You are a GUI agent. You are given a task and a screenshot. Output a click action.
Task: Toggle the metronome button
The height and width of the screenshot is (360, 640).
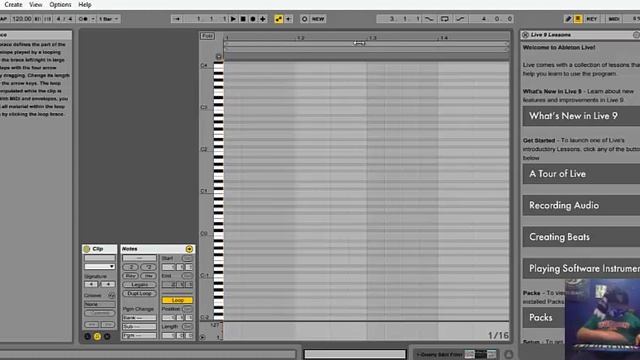[83, 19]
